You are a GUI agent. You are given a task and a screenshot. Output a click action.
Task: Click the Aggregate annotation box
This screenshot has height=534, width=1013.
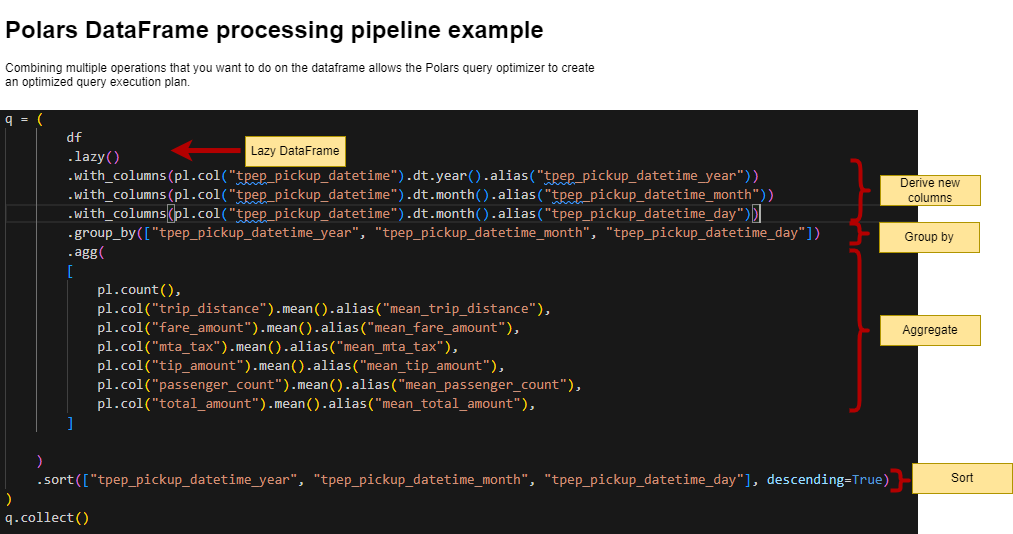[x=929, y=330]
